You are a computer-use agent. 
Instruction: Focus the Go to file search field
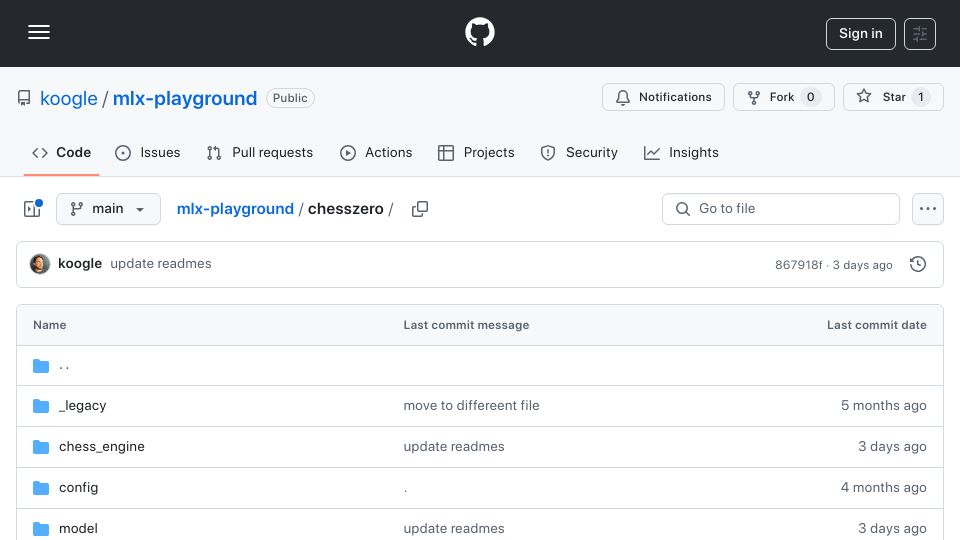coord(781,209)
